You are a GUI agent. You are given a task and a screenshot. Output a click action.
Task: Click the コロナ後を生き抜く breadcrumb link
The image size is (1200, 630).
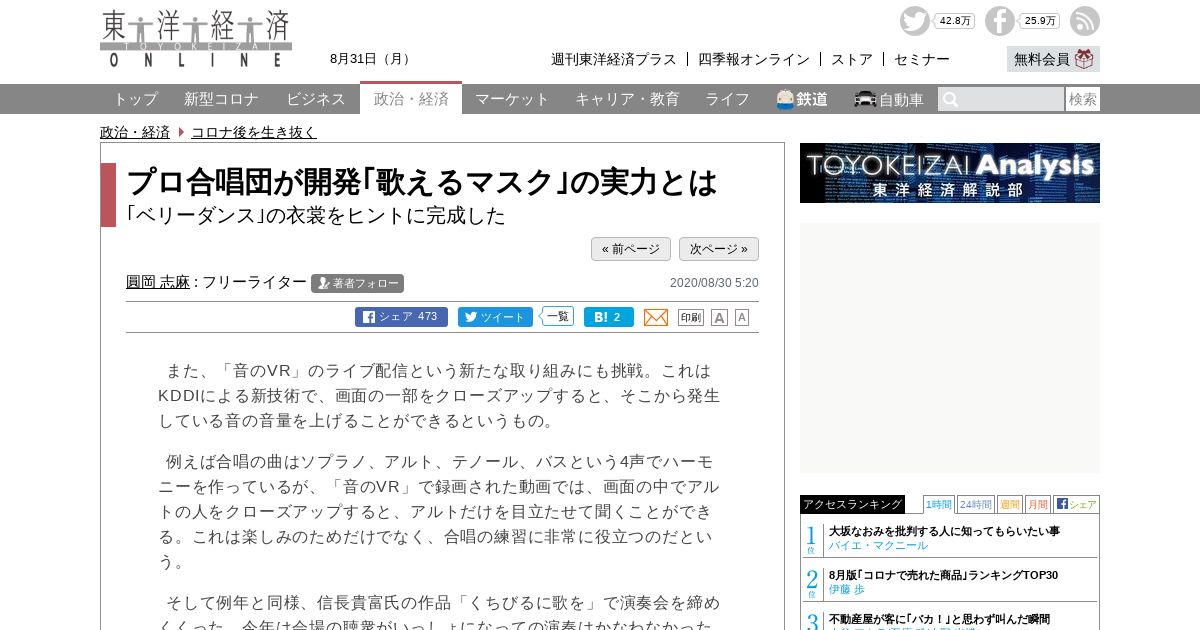[254, 132]
